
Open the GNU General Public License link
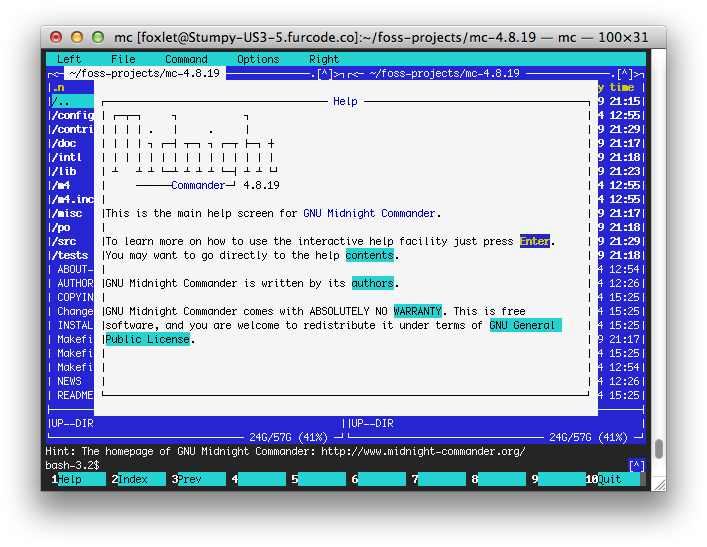coord(525,325)
